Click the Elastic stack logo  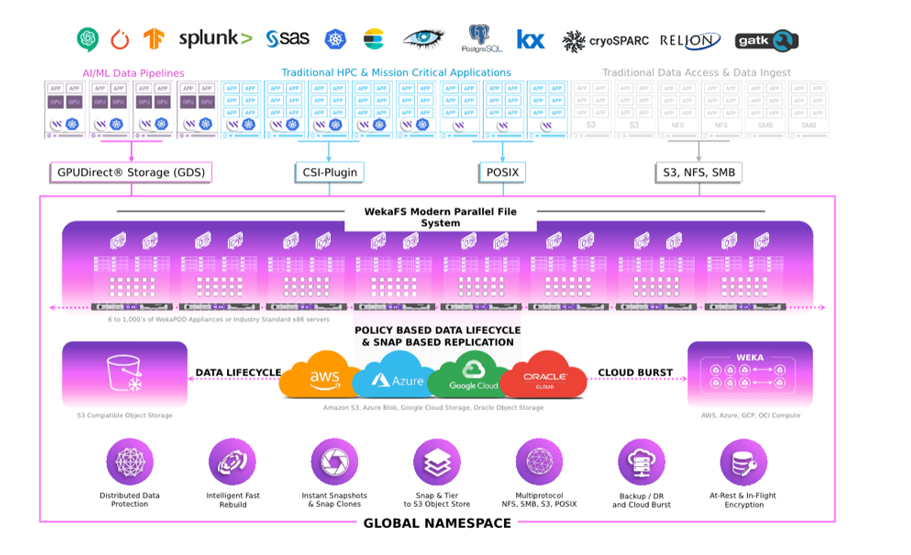(x=374, y=39)
